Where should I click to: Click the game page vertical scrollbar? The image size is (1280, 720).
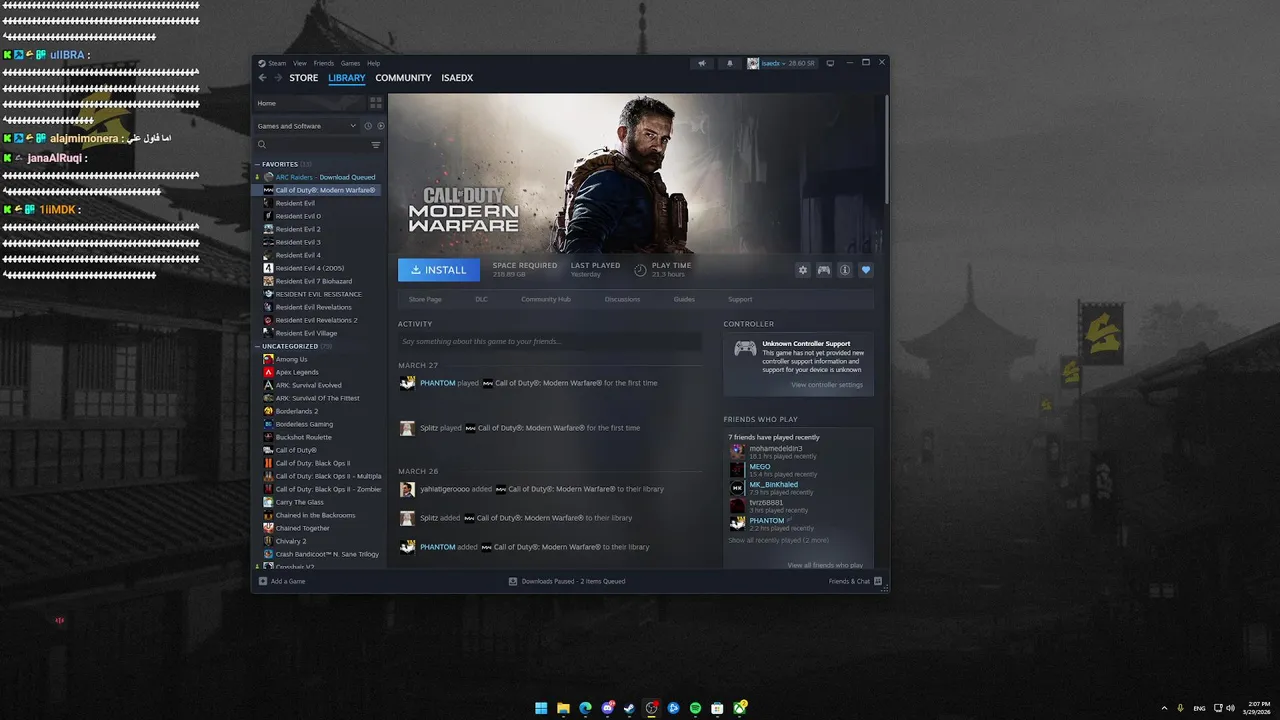point(886,150)
